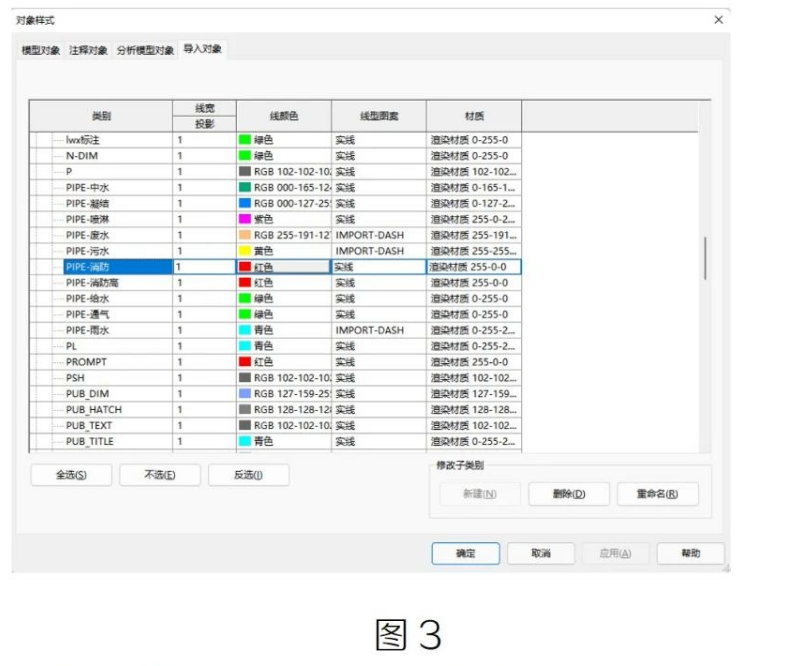Click the 全选(S) button
798x666 pixels.
pos(71,475)
